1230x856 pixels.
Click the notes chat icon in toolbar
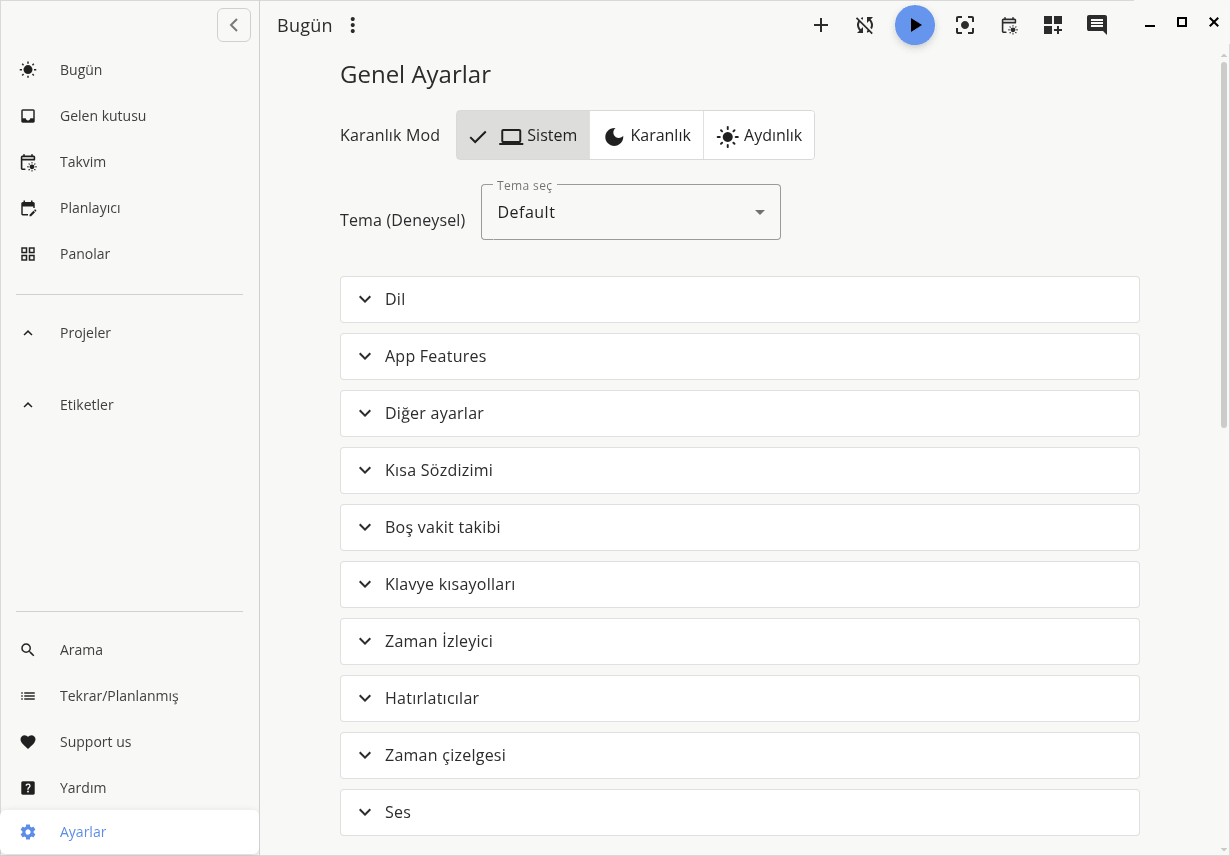point(1097,26)
